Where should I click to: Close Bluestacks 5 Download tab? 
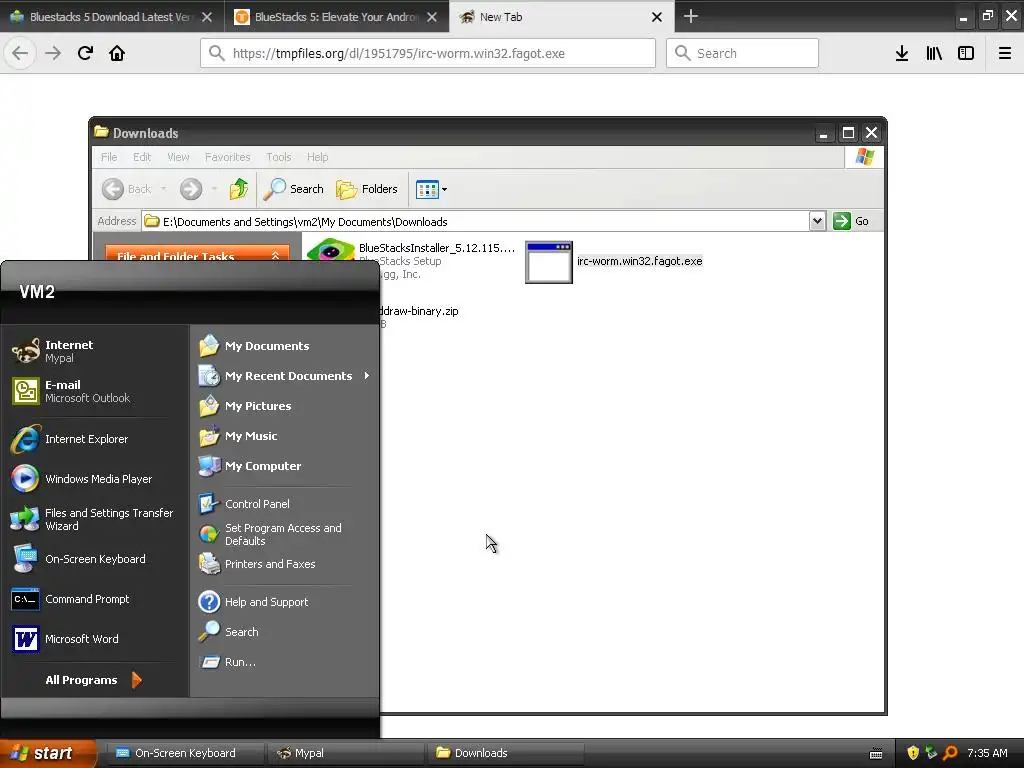(x=206, y=17)
